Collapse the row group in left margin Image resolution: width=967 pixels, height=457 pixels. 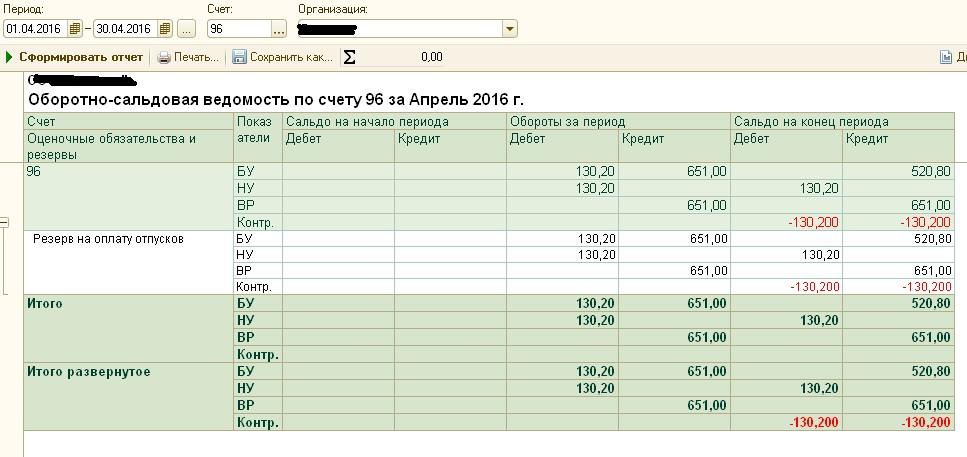(x=4, y=223)
